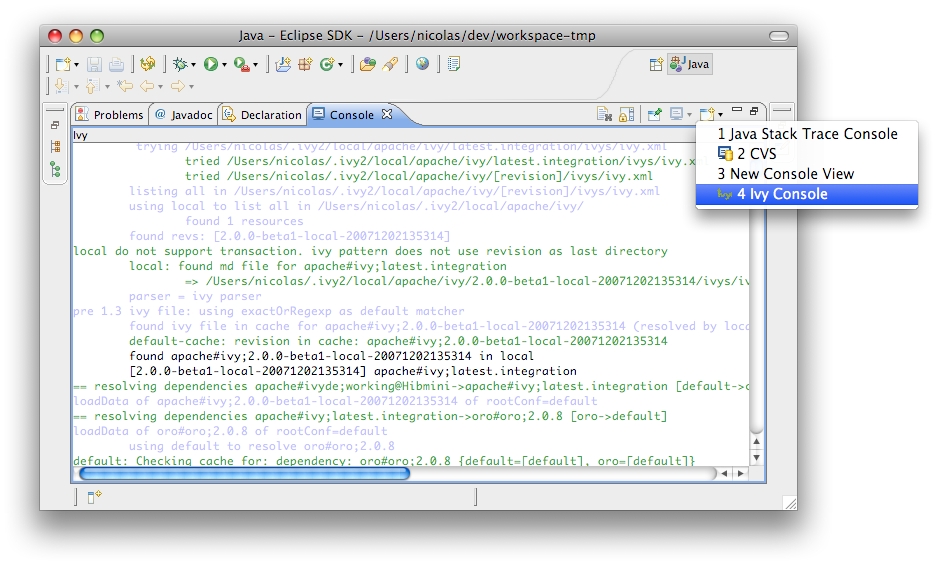Close the Console tab
Viewport: 950px width, 565px height.
[x=387, y=114]
